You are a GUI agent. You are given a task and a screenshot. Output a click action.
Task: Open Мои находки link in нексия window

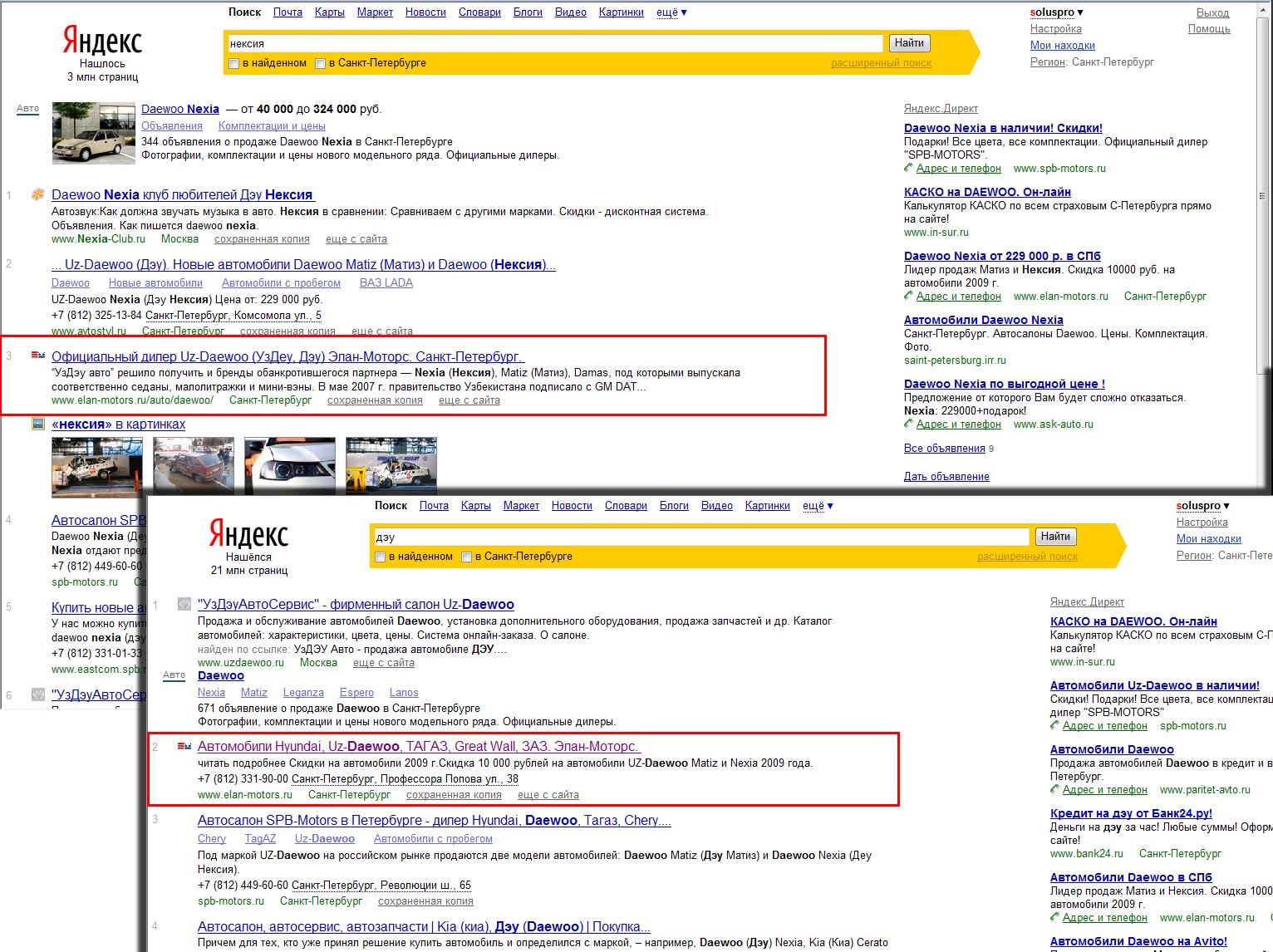tap(1063, 46)
